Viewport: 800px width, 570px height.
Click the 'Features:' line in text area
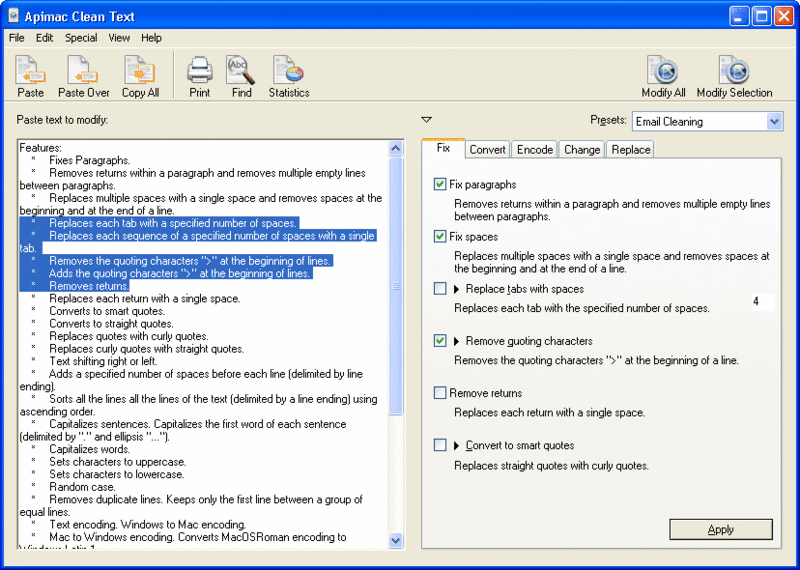40,148
